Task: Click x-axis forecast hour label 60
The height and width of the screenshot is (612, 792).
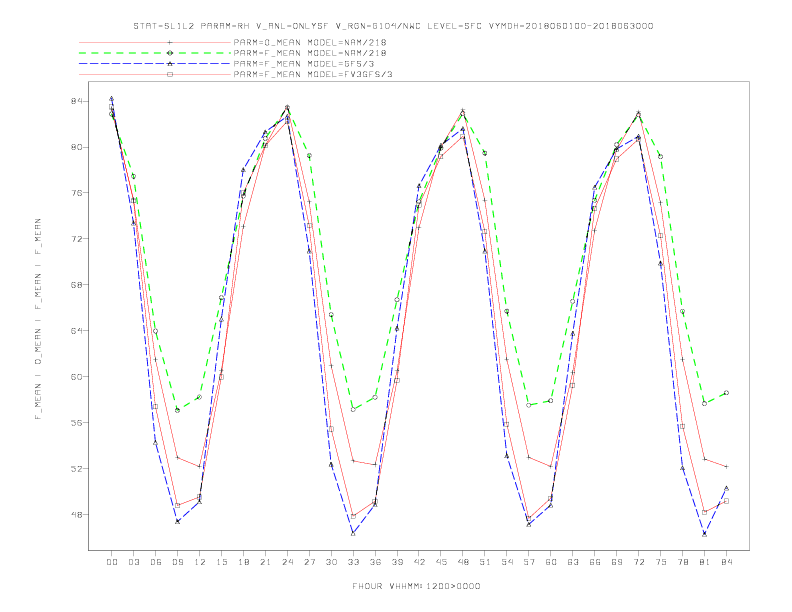Action: [551, 562]
